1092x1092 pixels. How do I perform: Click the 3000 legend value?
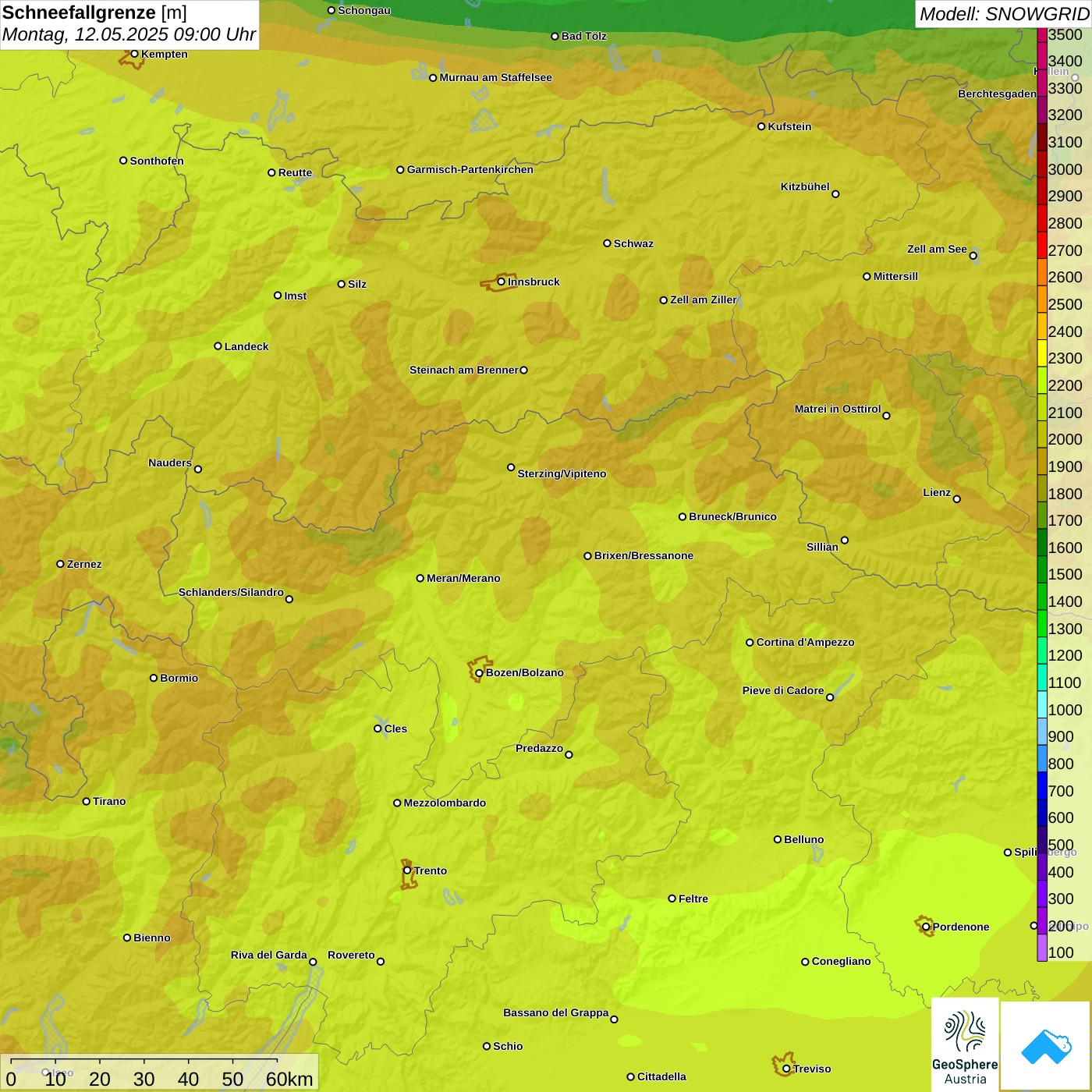(x=1065, y=169)
